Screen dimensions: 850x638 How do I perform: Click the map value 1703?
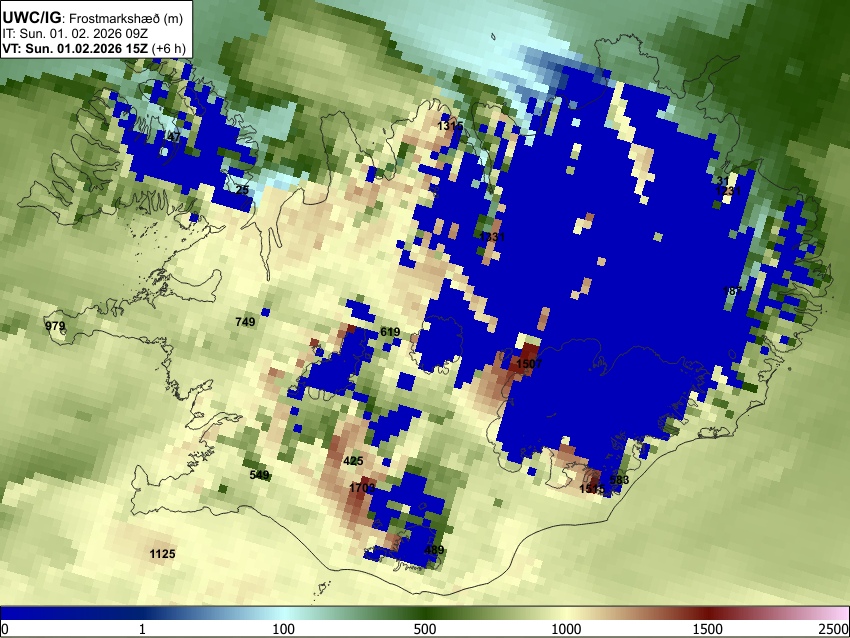pos(362,488)
